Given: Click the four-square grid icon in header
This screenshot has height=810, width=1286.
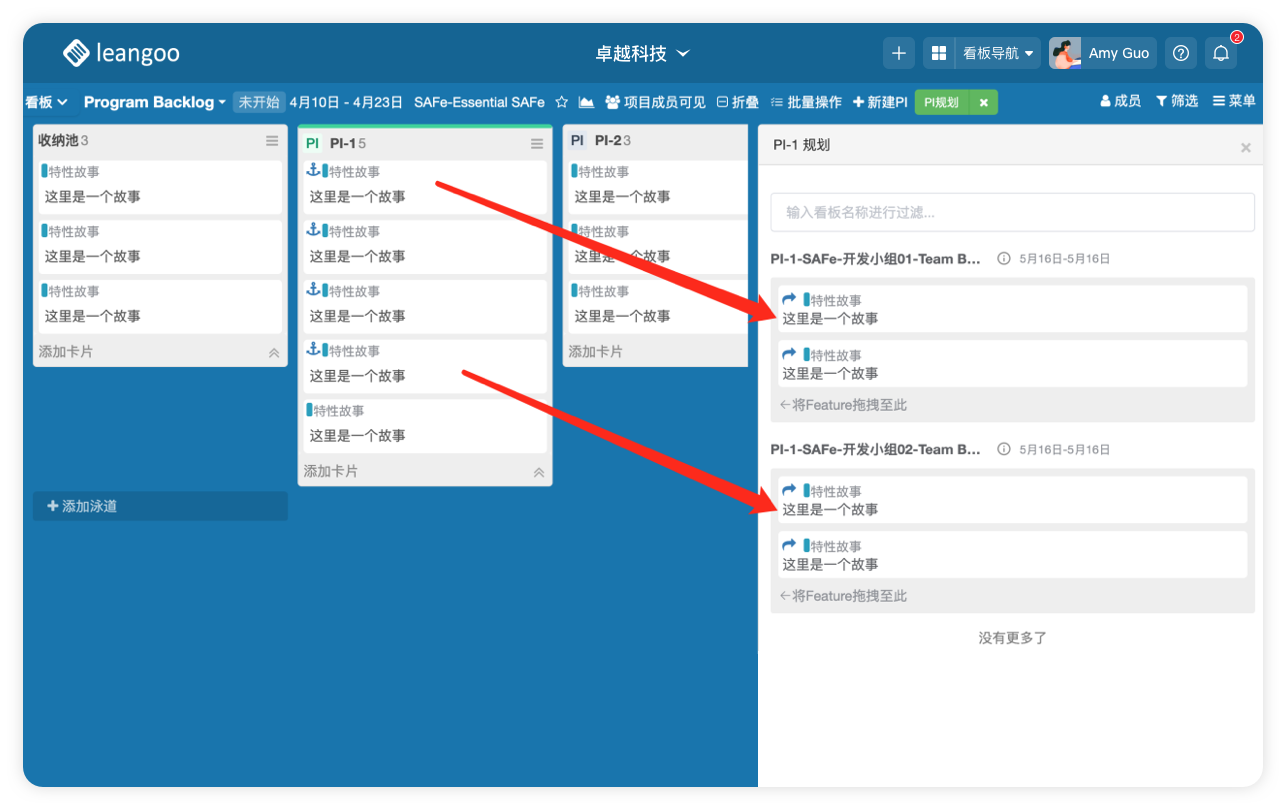Looking at the screenshot, I should coord(938,54).
